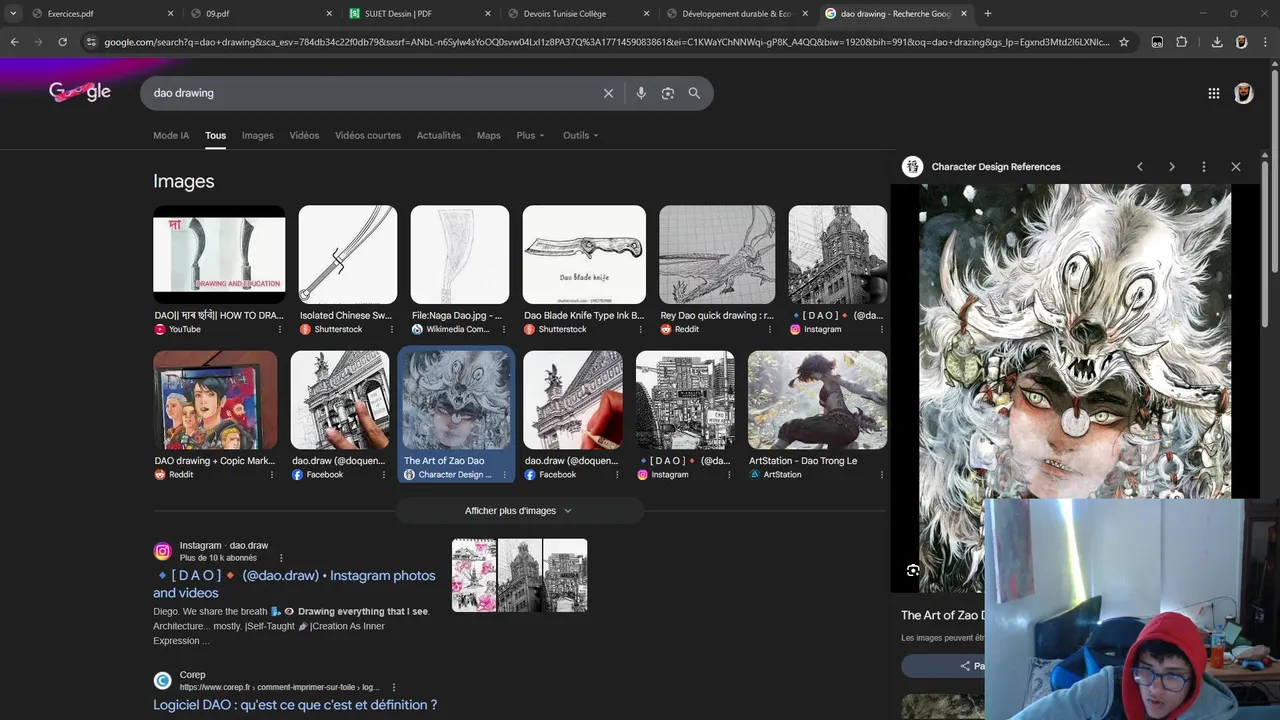Switch to the Vidéos tab
Screen dimensions: 1280x720
point(304,135)
